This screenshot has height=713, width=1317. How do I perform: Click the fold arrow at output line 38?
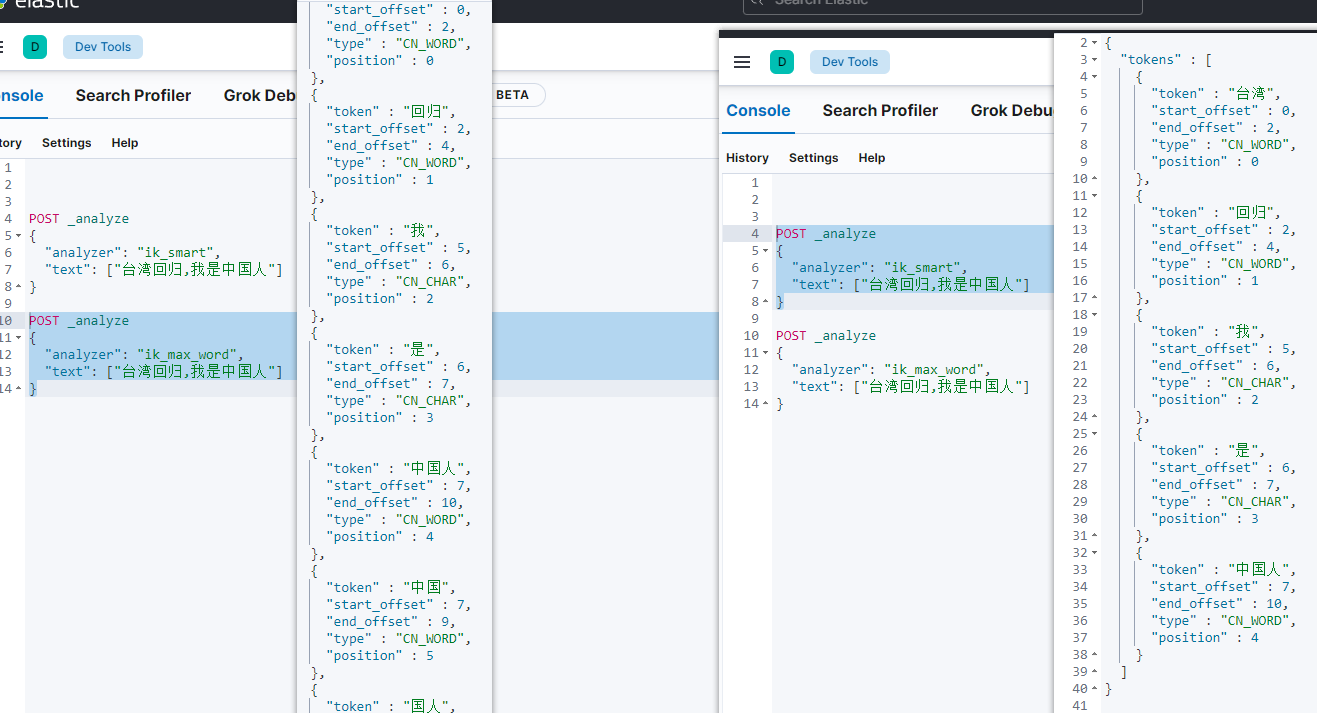point(1095,655)
